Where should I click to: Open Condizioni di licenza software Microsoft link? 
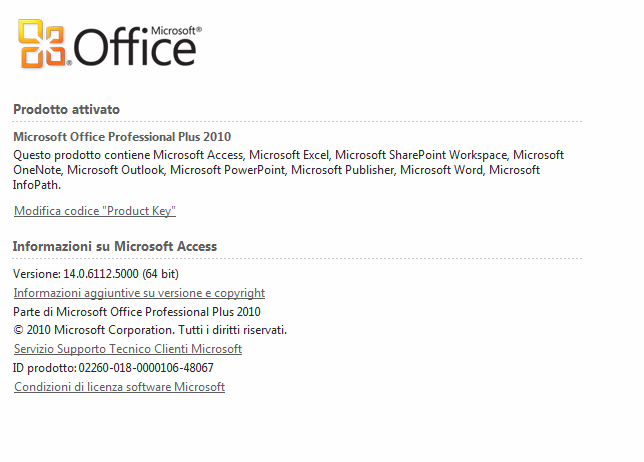pyautogui.click(x=120, y=387)
